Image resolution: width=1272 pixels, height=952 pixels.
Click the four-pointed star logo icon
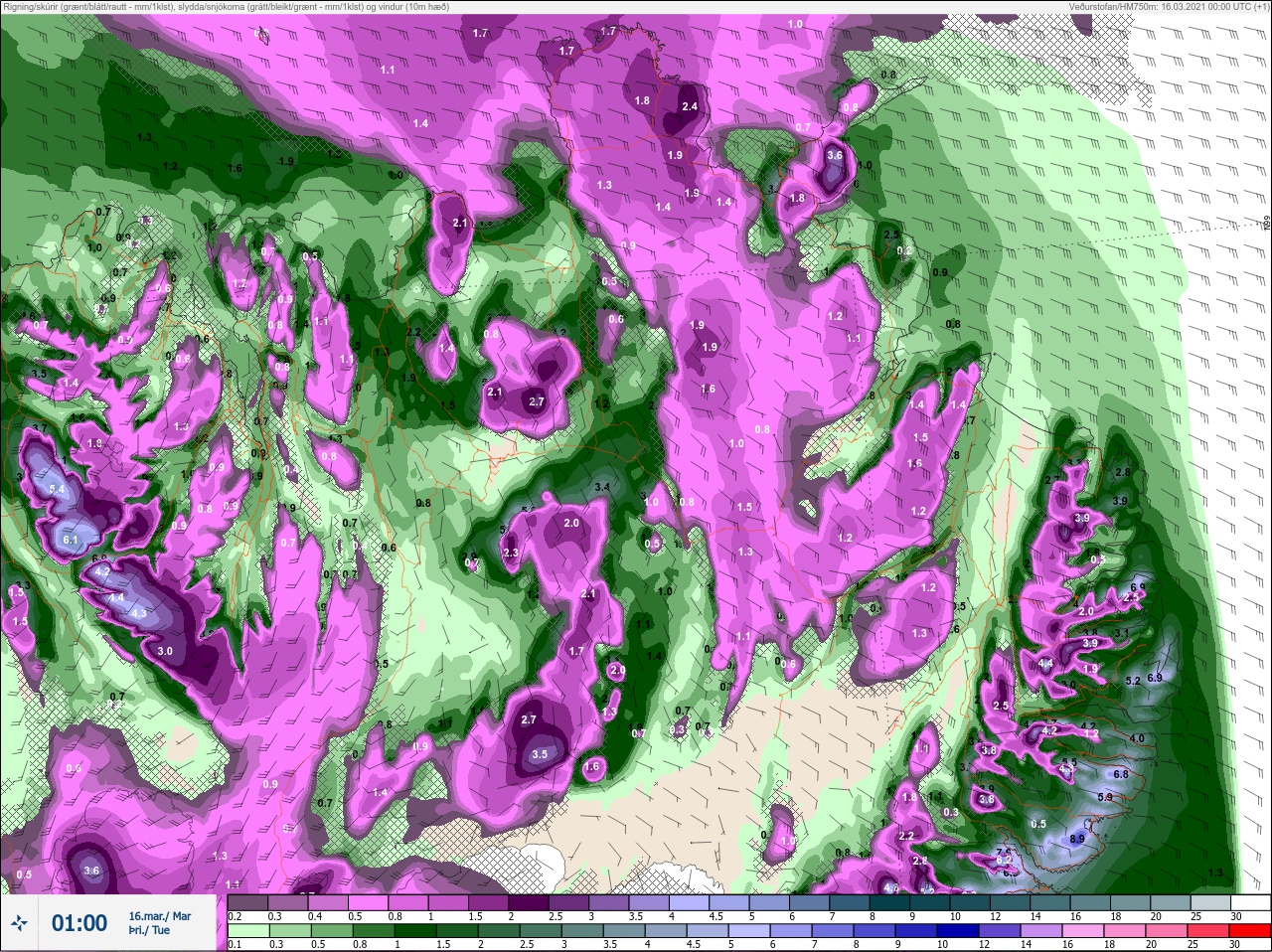[19, 924]
